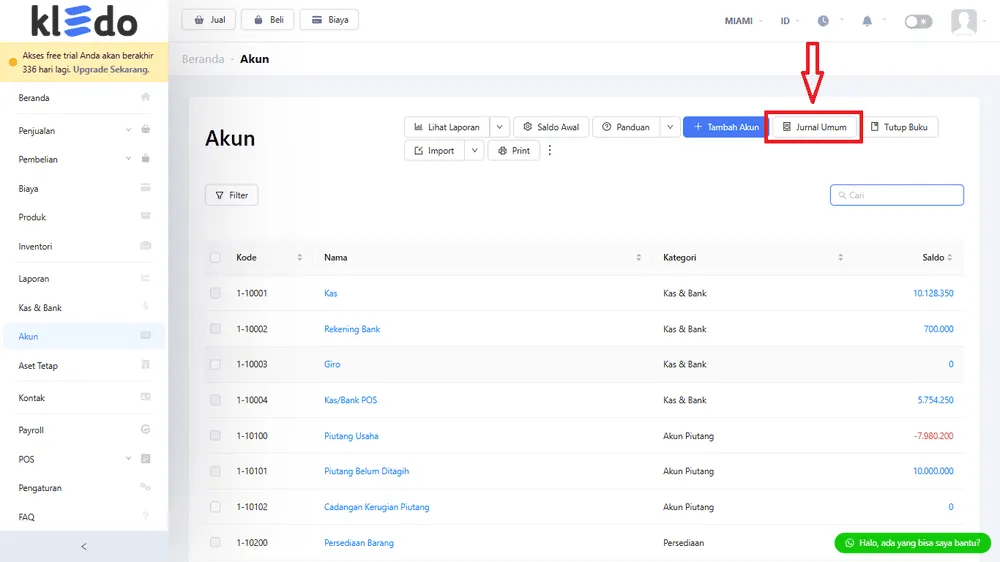
Task: Expand the Penjualan sidebar submenu
Action: tap(128, 130)
